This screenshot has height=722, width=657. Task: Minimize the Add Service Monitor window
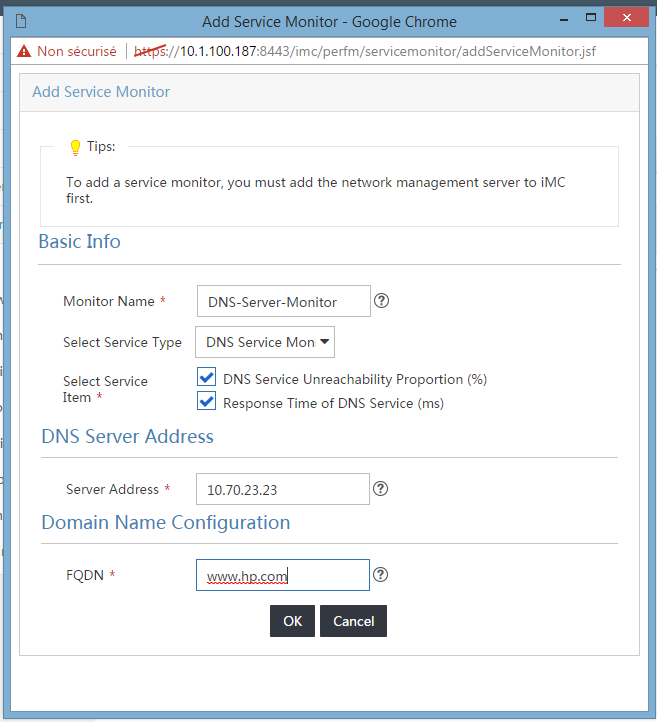point(564,18)
